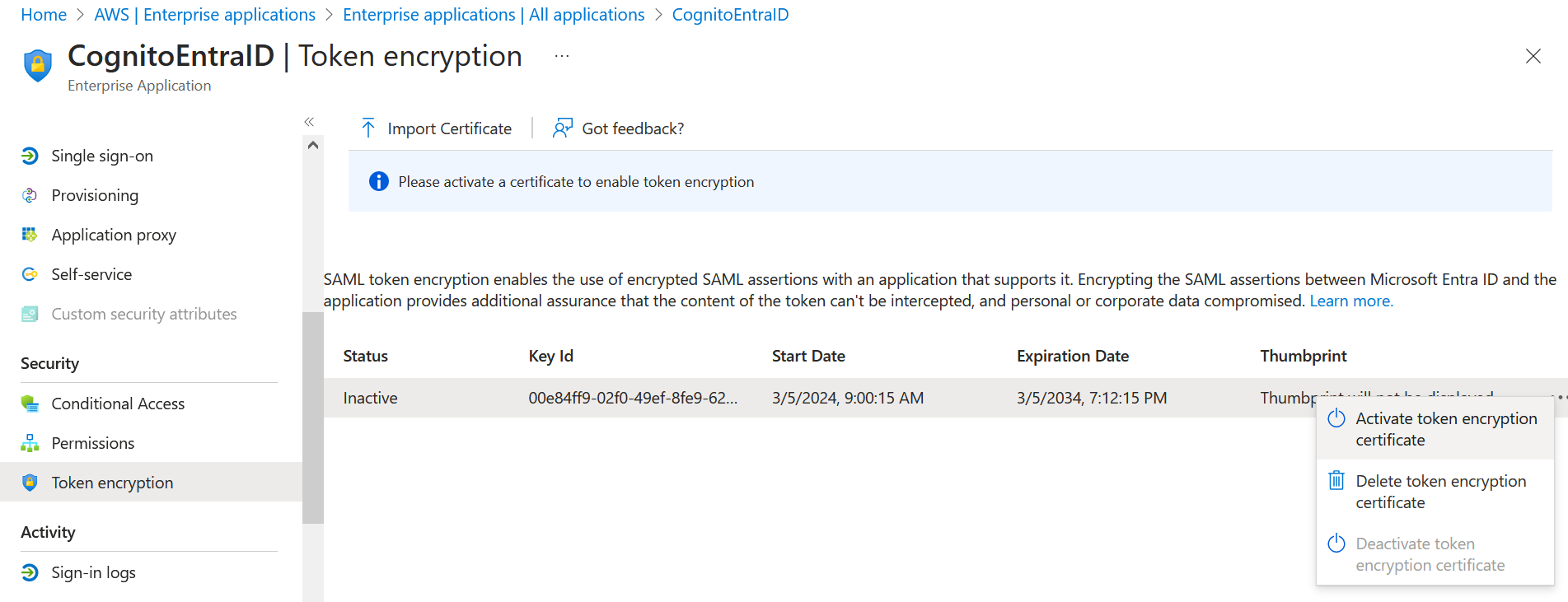Click the Token encryption shield icon in sidebar
Image resolution: width=1568 pixels, height=602 pixels.
tap(30, 483)
